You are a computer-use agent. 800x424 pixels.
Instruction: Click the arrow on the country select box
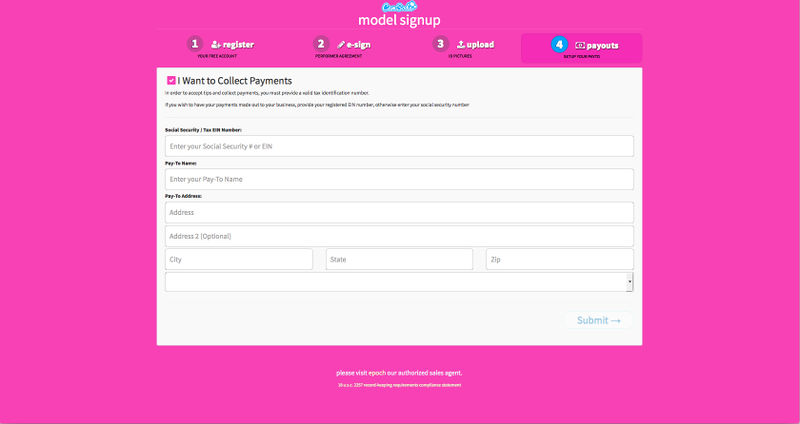pyautogui.click(x=629, y=283)
